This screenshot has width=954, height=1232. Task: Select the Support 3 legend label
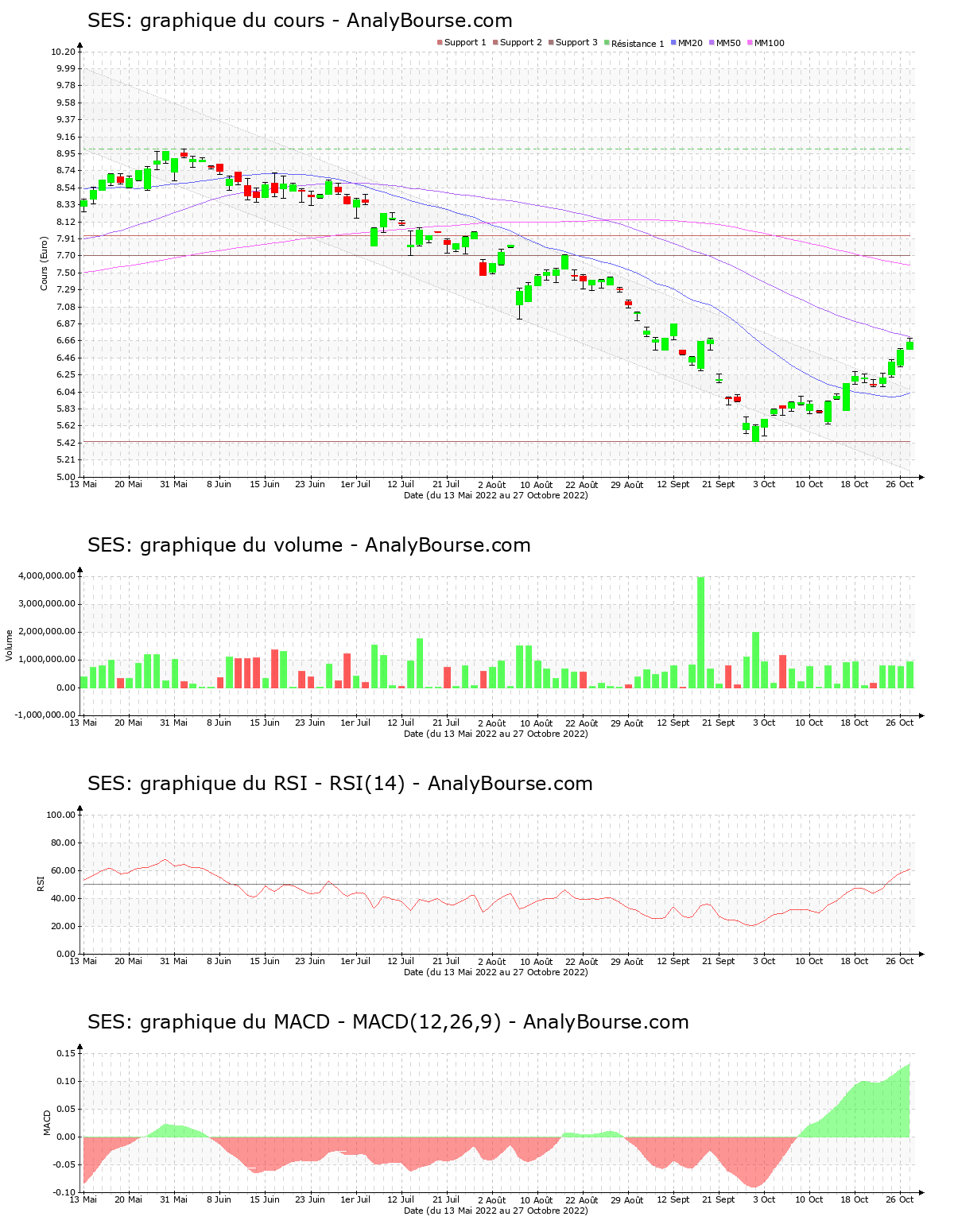[576, 43]
